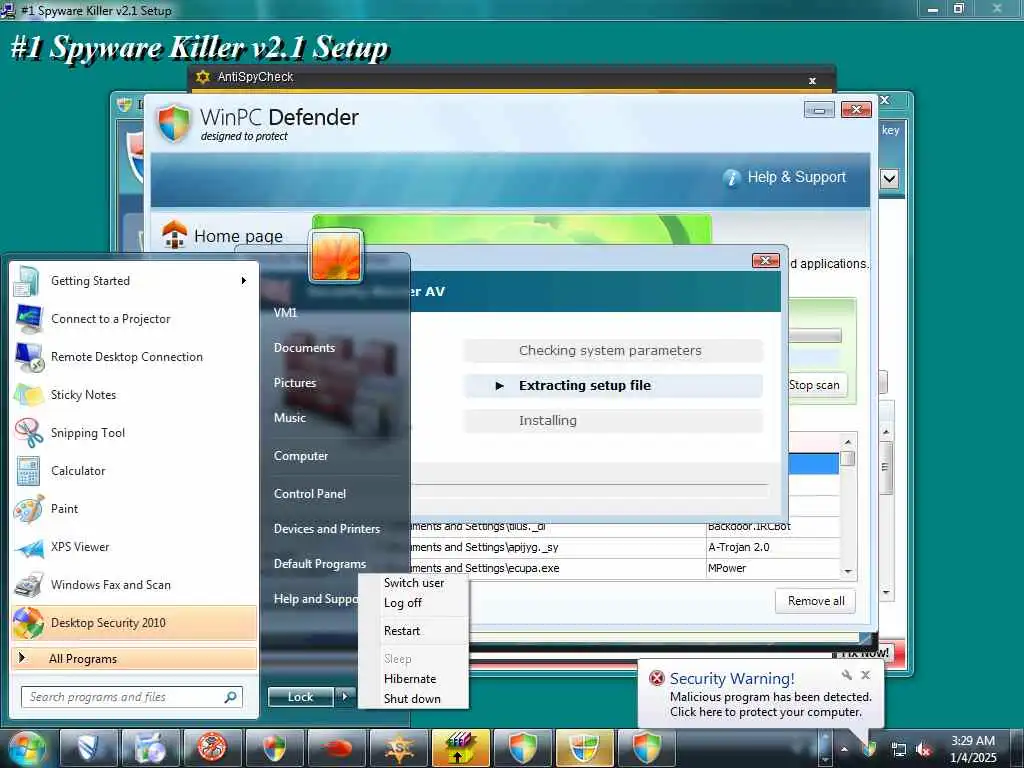Click the Desktop Security 2010 icon
The width and height of the screenshot is (1024, 768).
[x=29, y=623]
